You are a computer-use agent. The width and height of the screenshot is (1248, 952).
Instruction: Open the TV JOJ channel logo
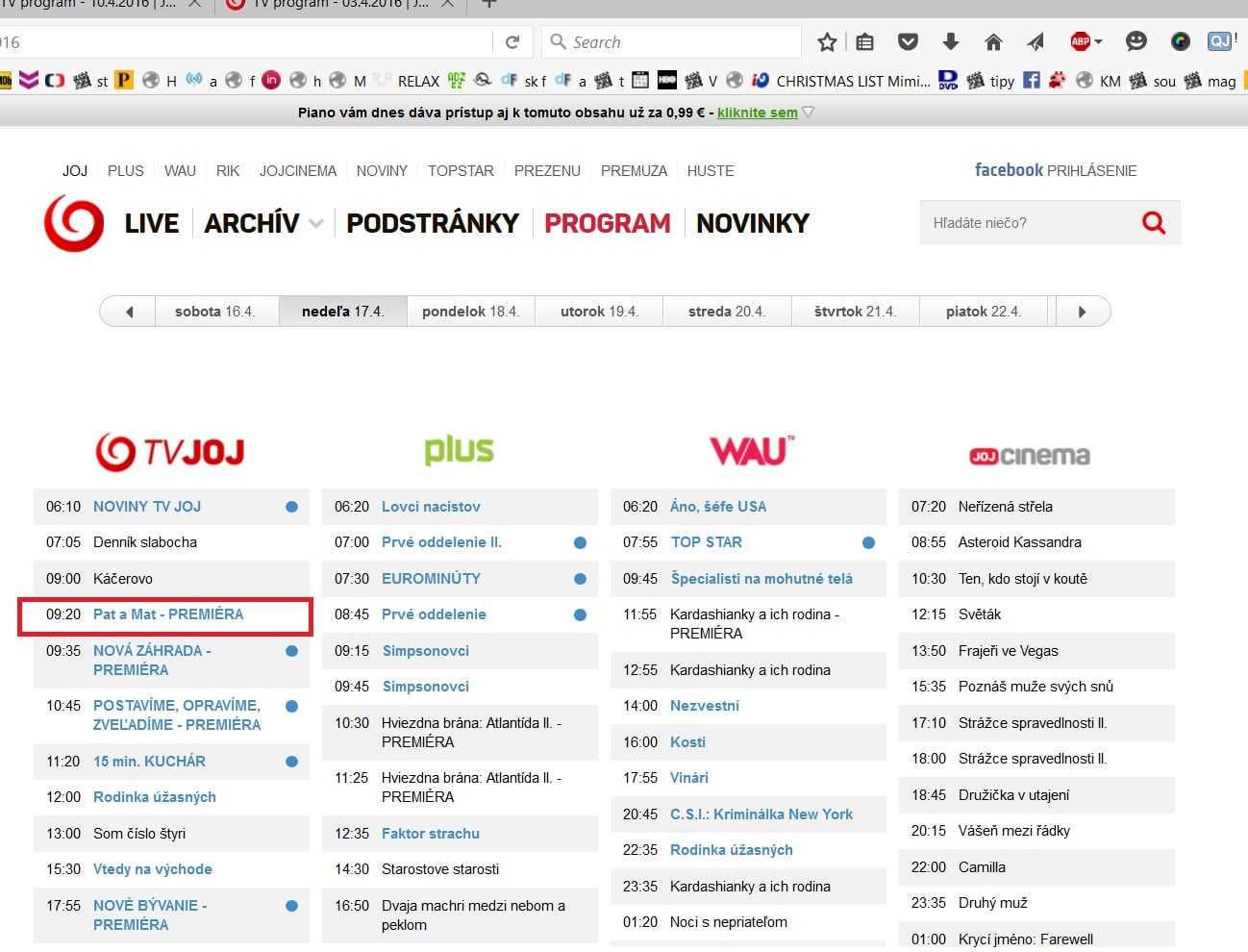pos(170,452)
